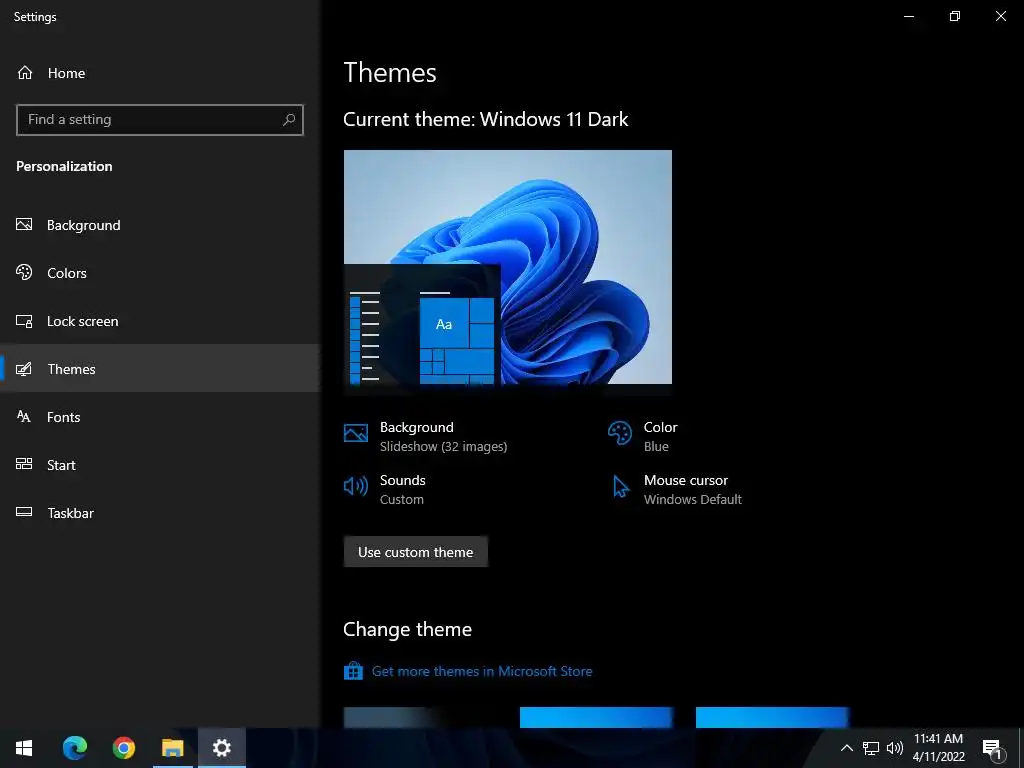The width and height of the screenshot is (1024, 768).
Task: Click the search magnifier icon
Action: pos(289,120)
